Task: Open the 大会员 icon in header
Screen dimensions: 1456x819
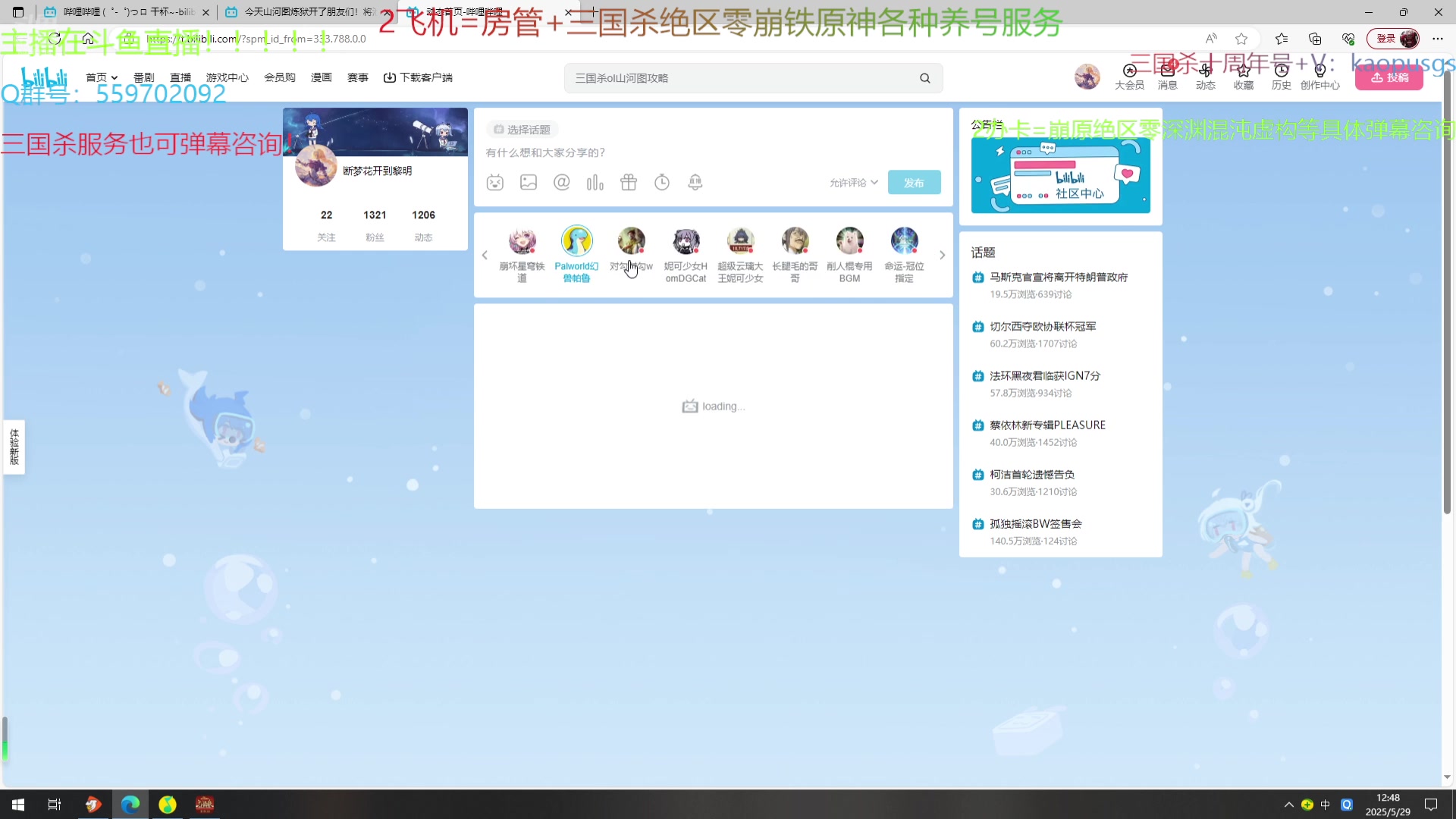Action: click(1129, 77)
